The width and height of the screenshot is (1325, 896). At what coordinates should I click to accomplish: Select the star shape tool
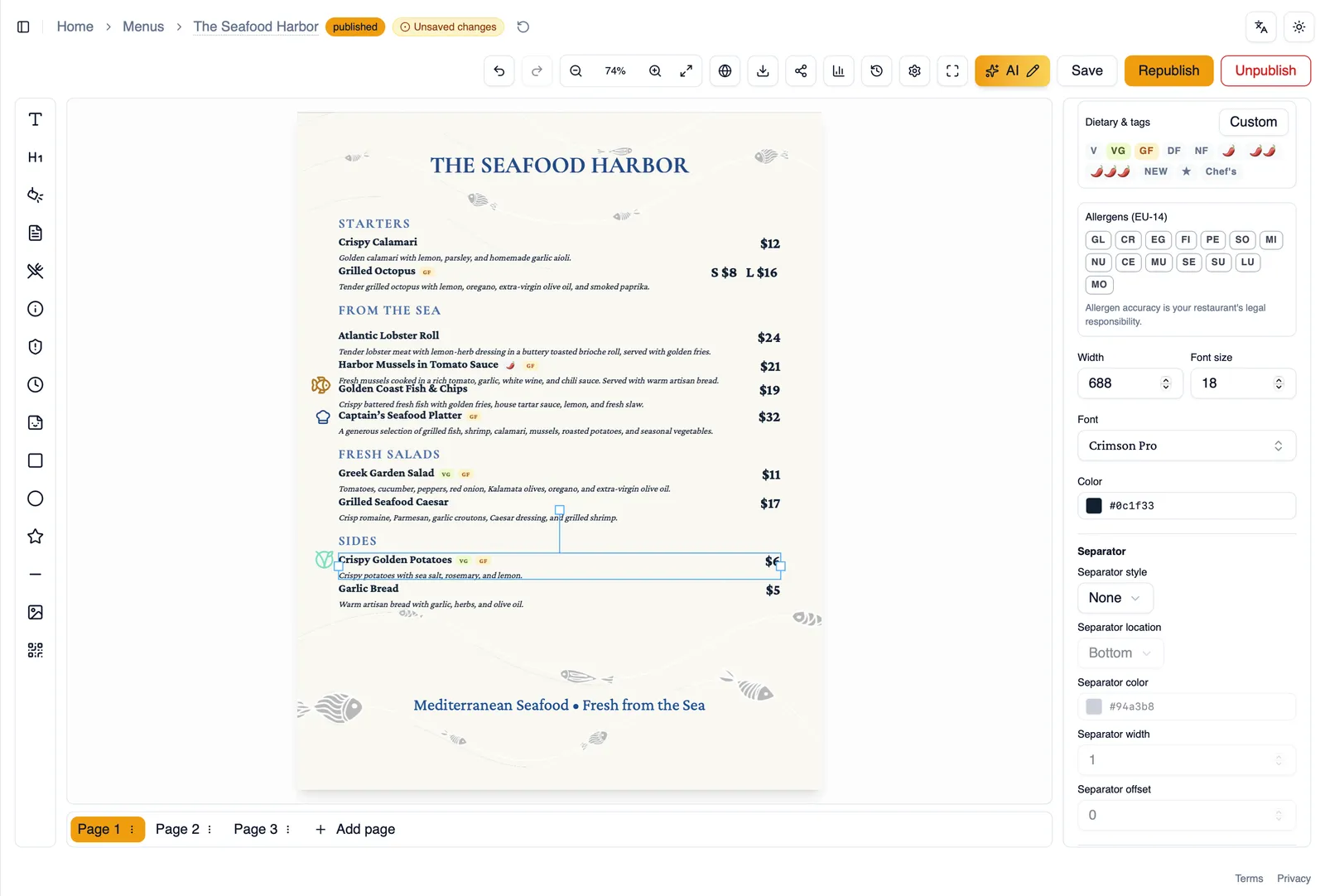[x=35, y=537]
